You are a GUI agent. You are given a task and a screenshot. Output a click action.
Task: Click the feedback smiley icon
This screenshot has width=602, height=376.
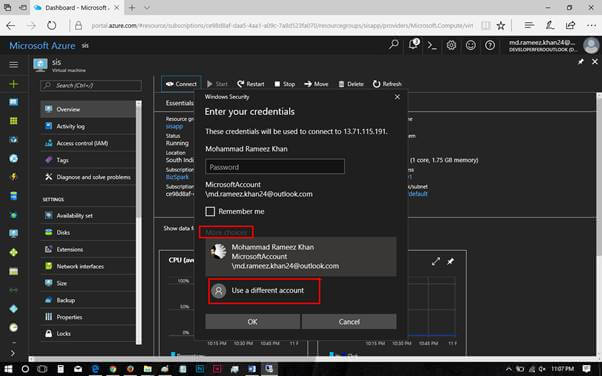[470, 45]
